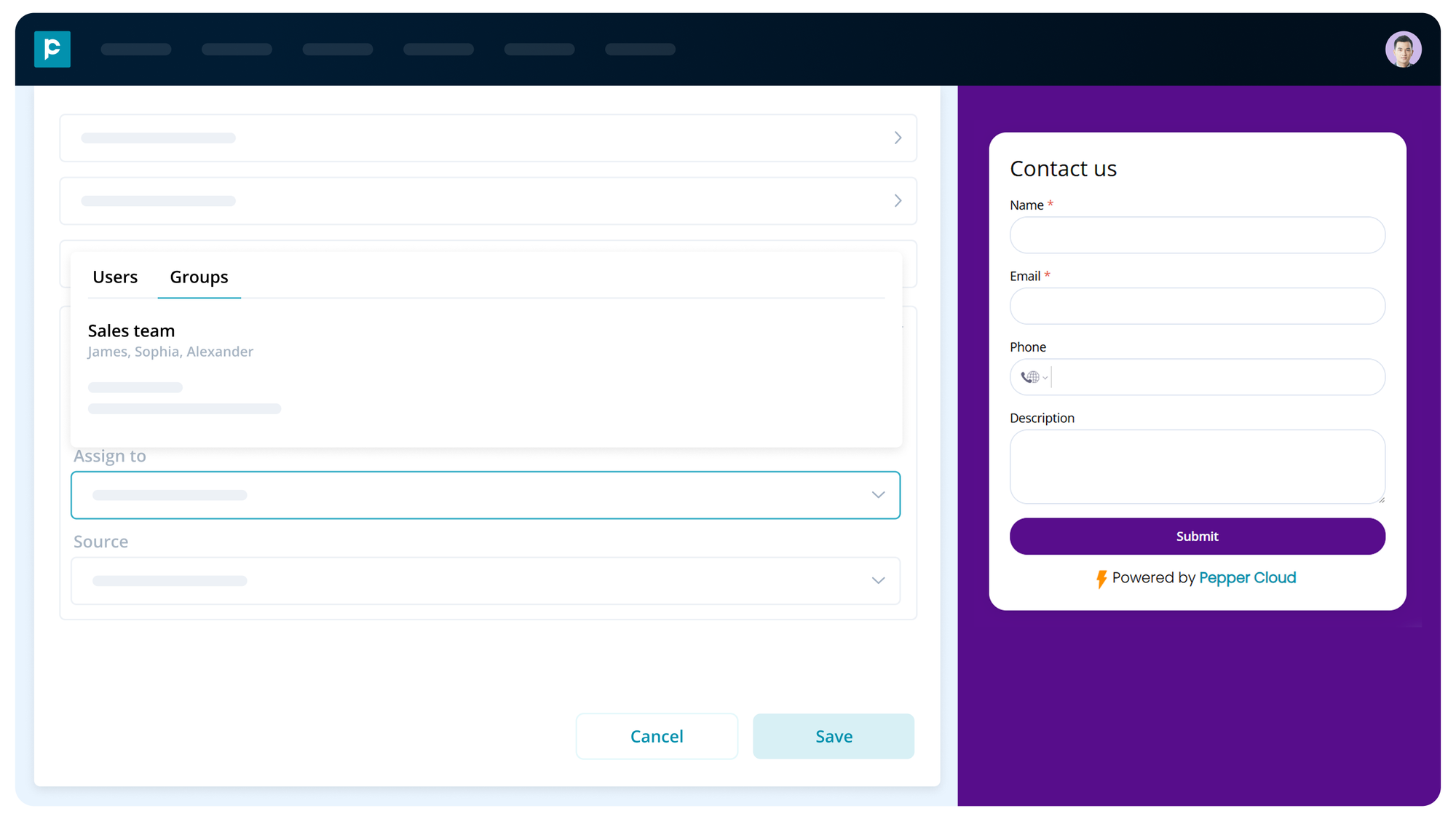Image resolution: width=1456 pixels, height=819 pixels.
Task: Open the Source dropdown
Action: click(x=878, y=581)
